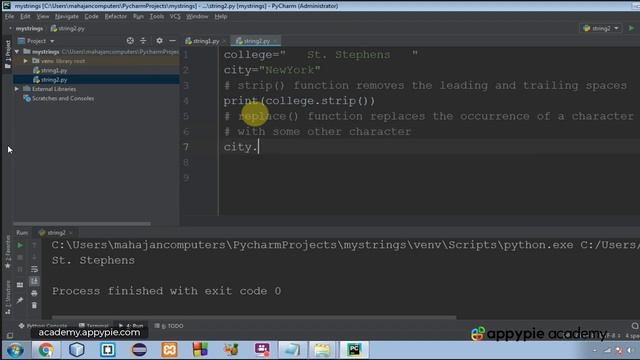Open the Edit menu
640x360 pixels.
coord(25,16)
